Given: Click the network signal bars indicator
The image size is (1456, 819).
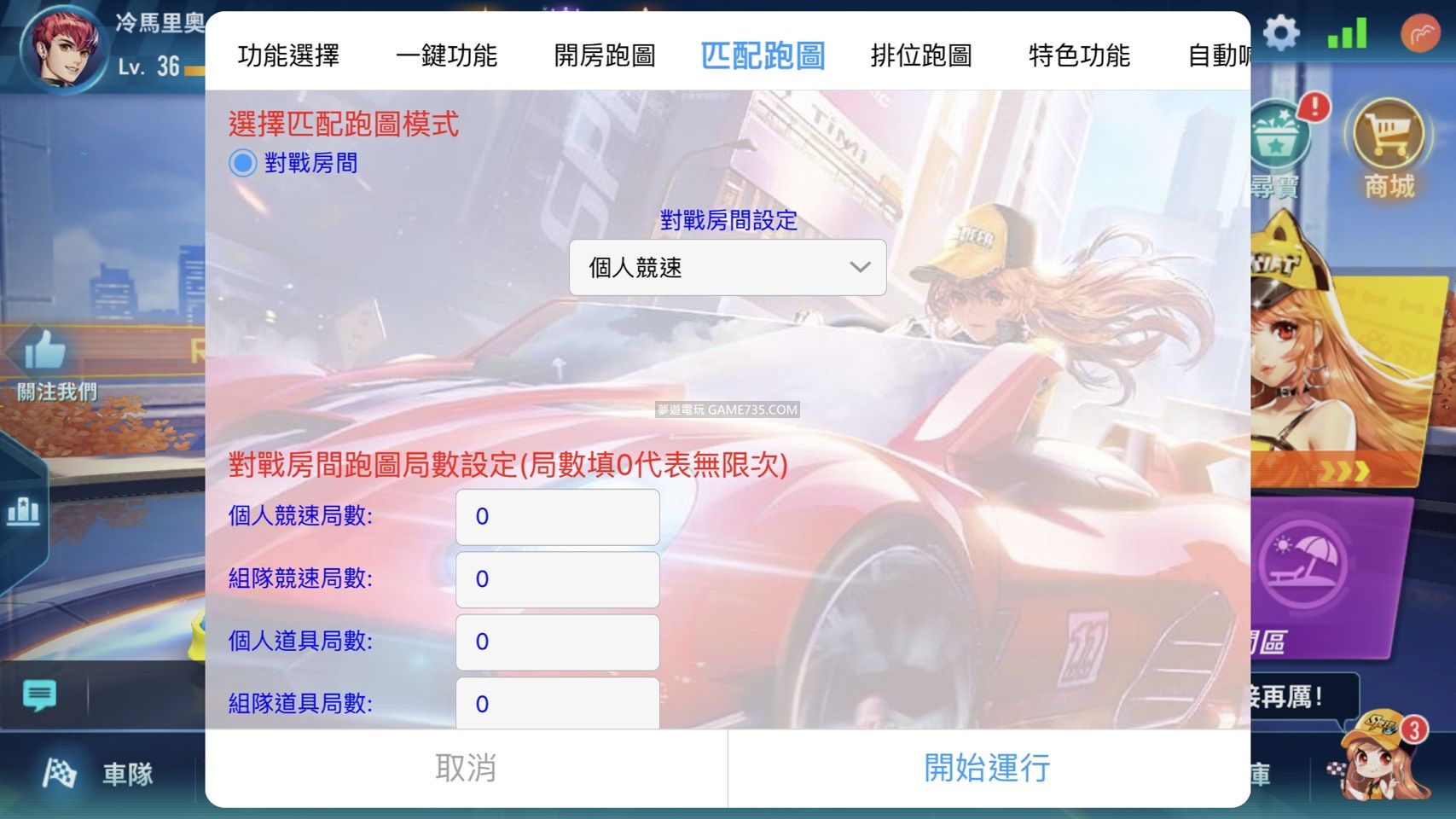Looking at the screenshot, I should tap(1347, 34).
